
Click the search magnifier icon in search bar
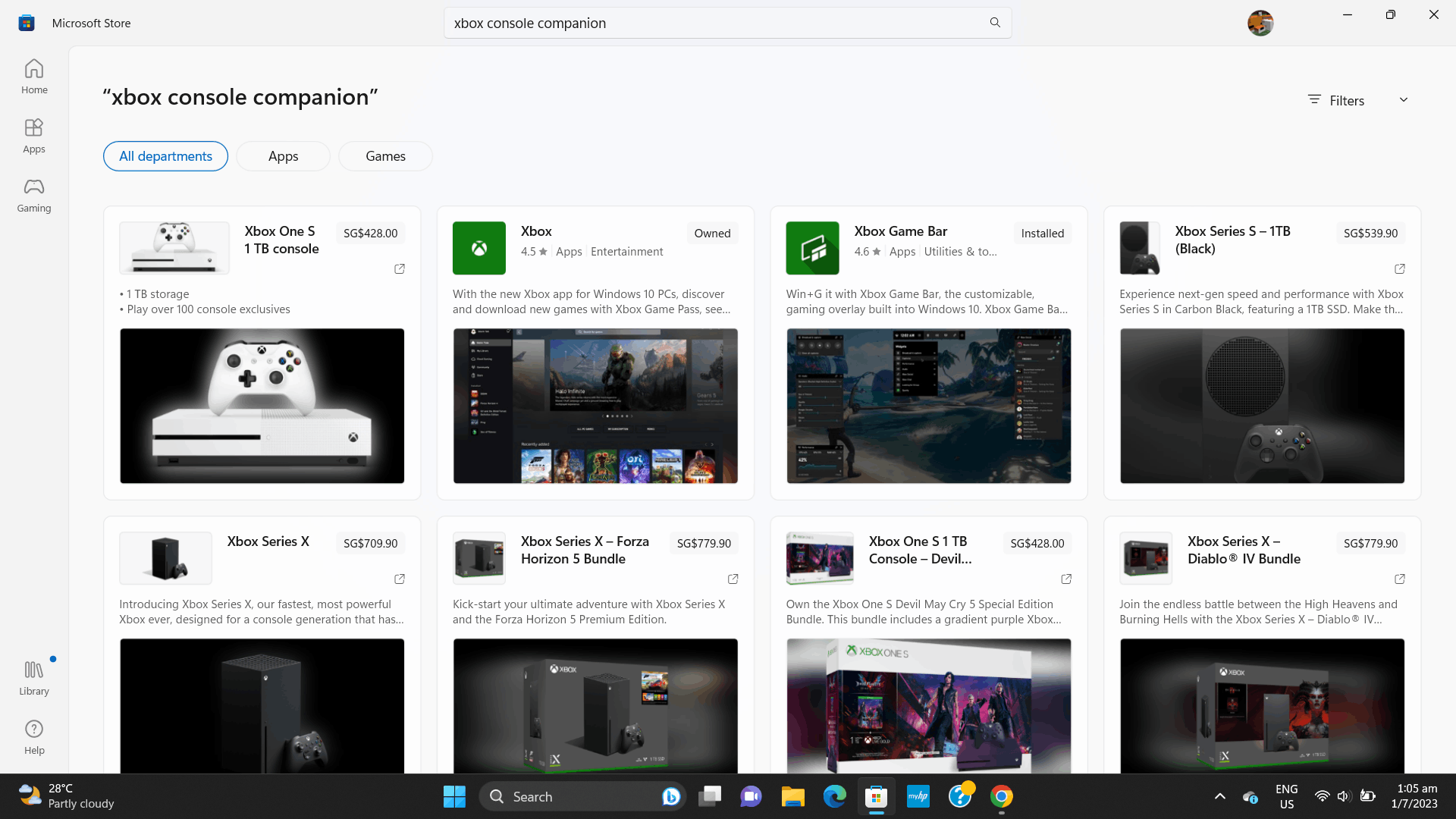coord(995,22)
